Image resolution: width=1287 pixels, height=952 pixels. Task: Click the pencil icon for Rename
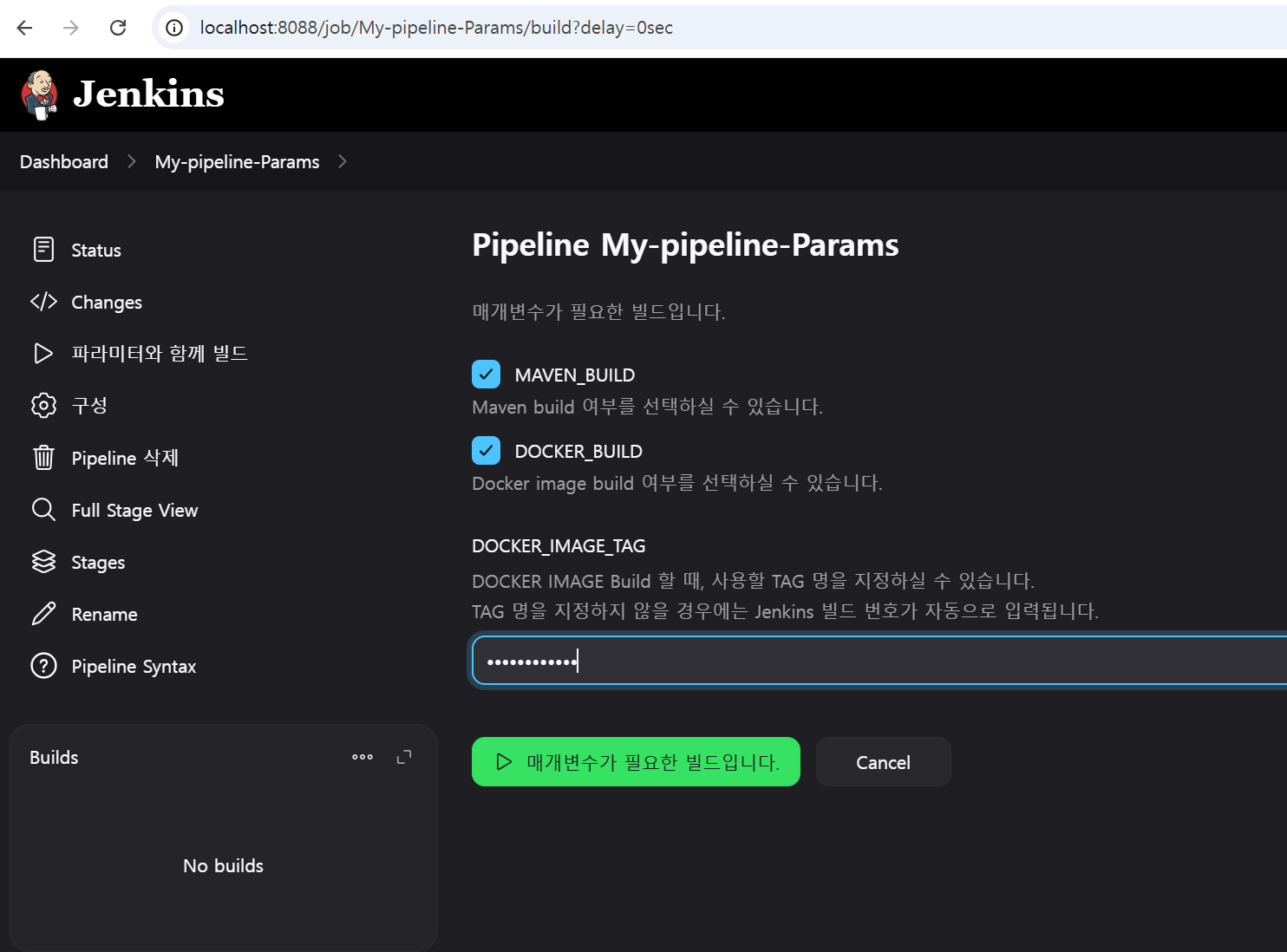click(43, 614)
